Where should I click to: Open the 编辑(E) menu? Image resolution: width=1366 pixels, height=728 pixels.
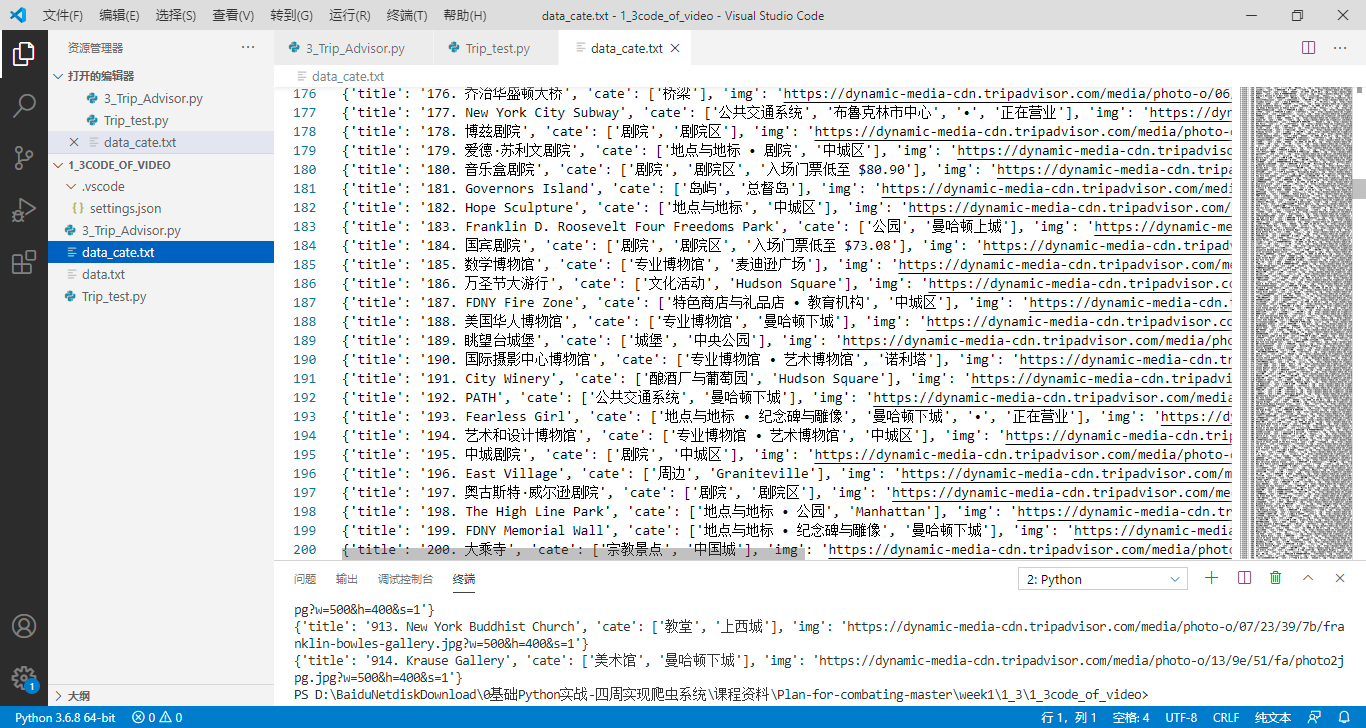[119, 16]
